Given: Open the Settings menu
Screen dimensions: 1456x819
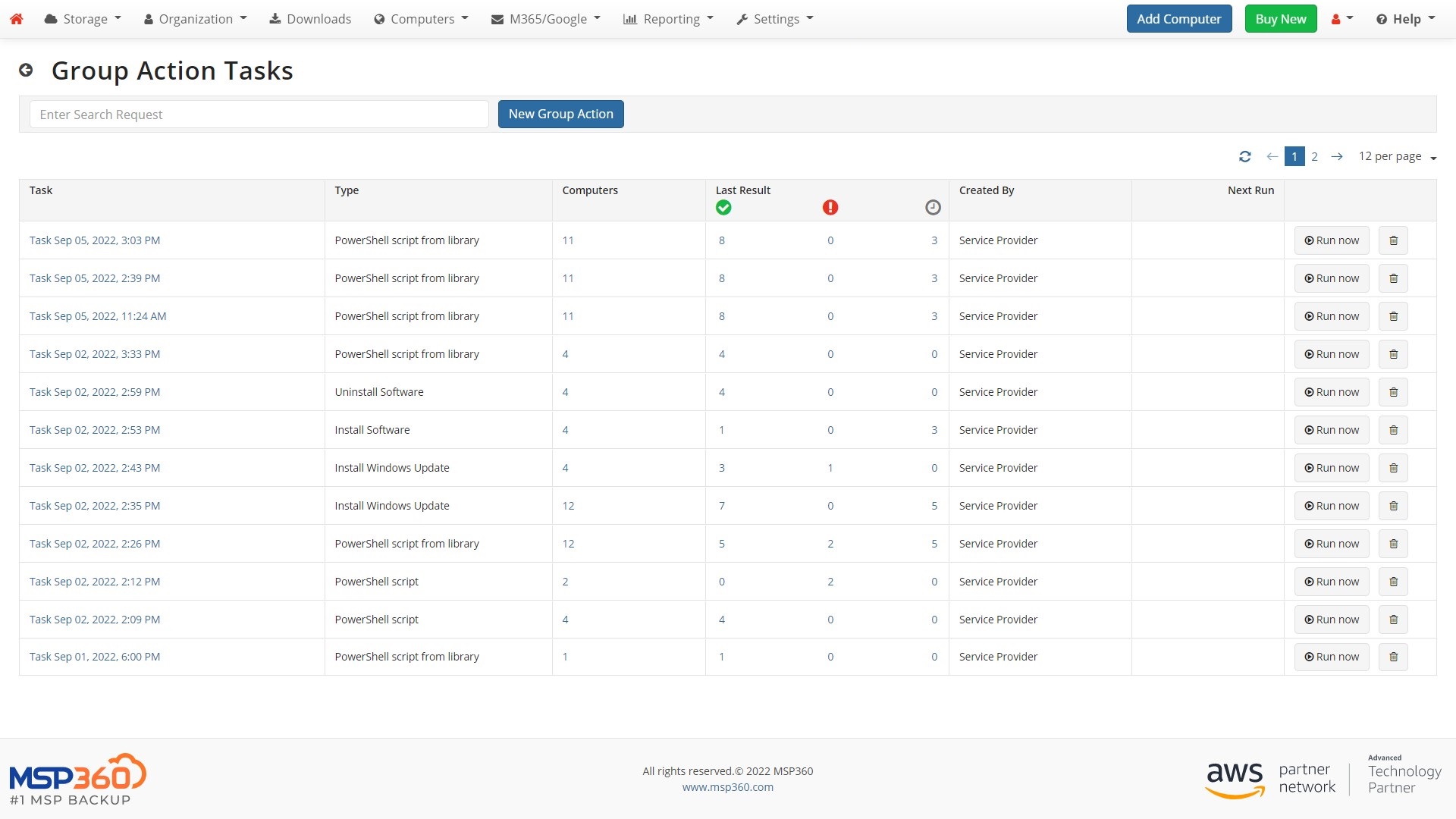Looking at the screenshot, I should coord(775,19).
